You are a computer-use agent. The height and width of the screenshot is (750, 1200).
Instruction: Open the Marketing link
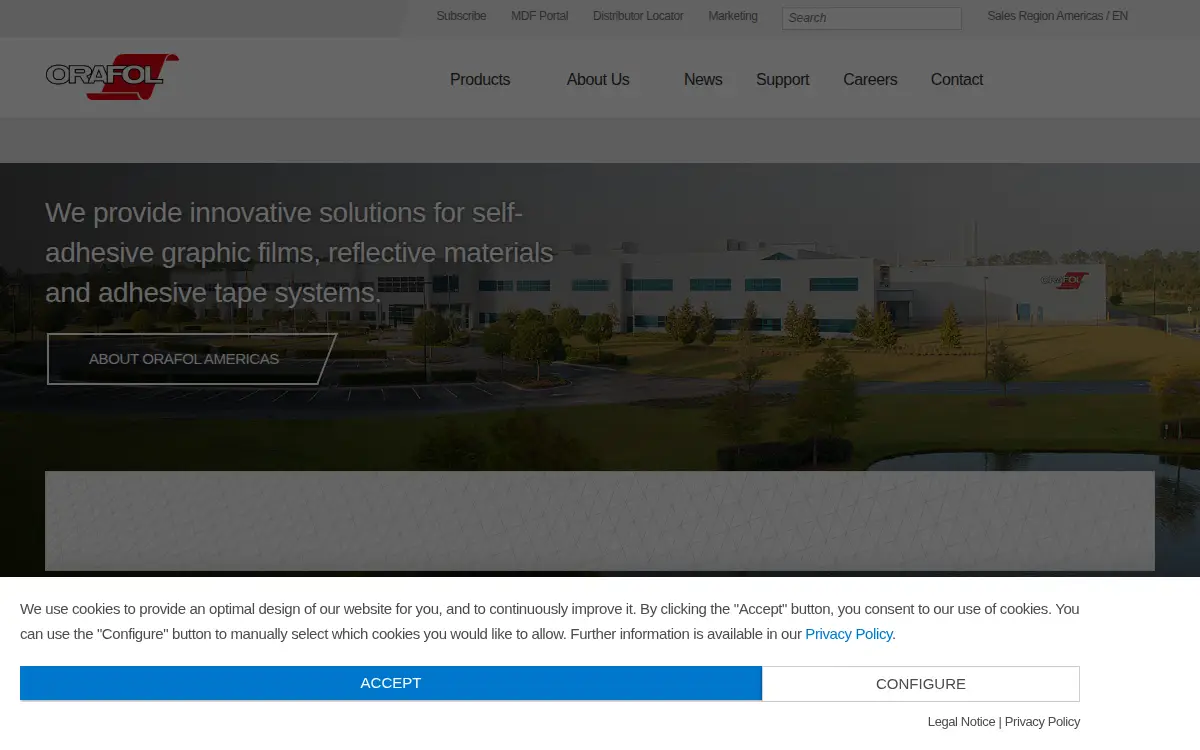733,16
